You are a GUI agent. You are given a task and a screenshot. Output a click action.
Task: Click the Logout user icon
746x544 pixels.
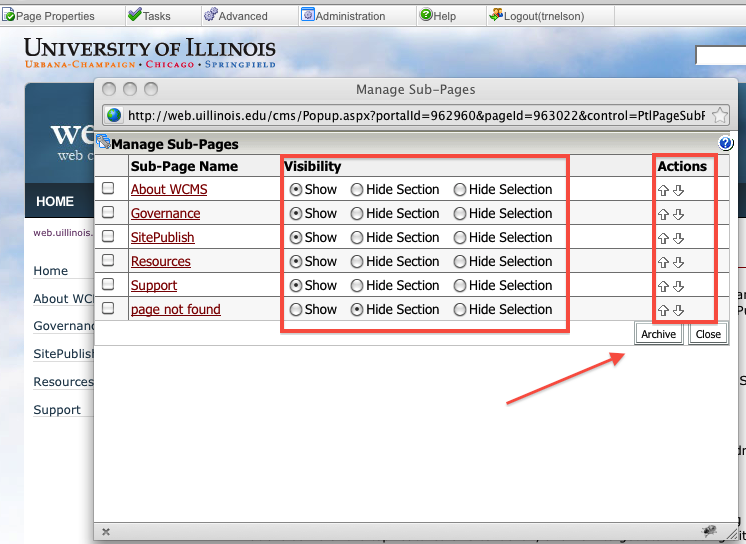pyautogui.click(x=496, y=15)
